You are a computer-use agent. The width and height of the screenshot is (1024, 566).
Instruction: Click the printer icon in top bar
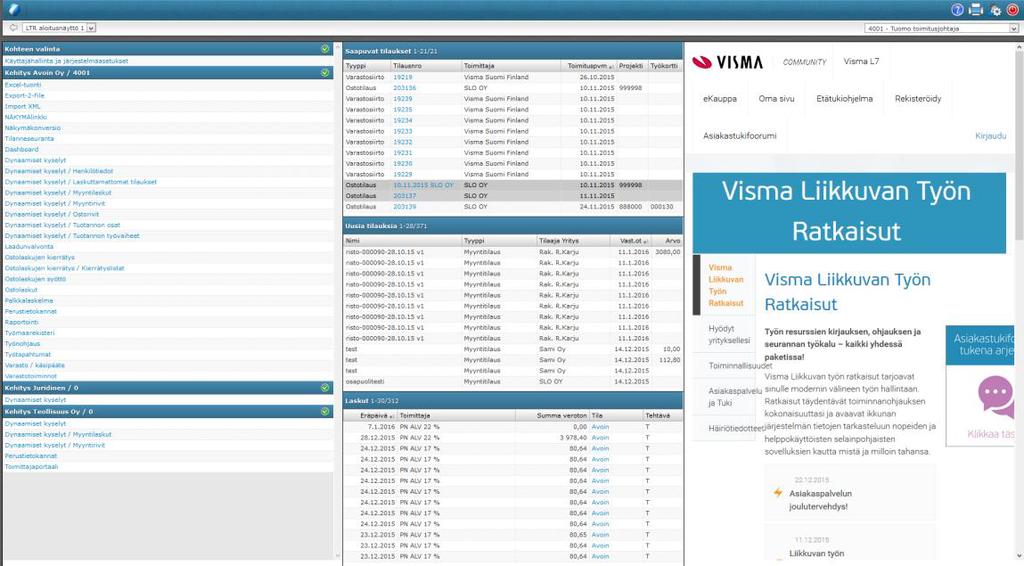pos(976,10)
